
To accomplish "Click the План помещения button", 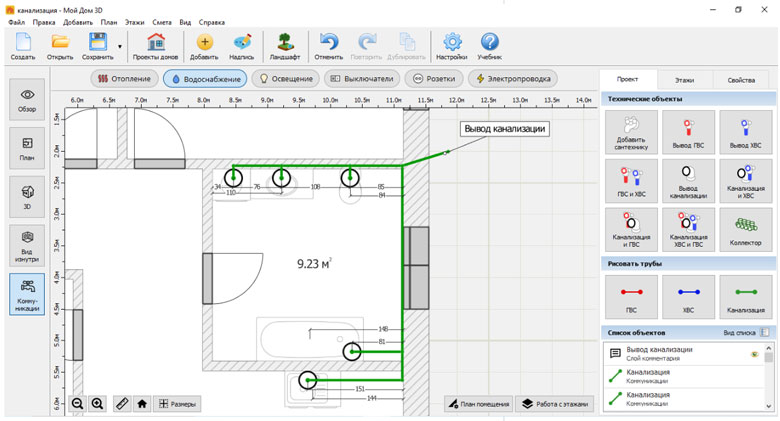I will pos(479,404).
